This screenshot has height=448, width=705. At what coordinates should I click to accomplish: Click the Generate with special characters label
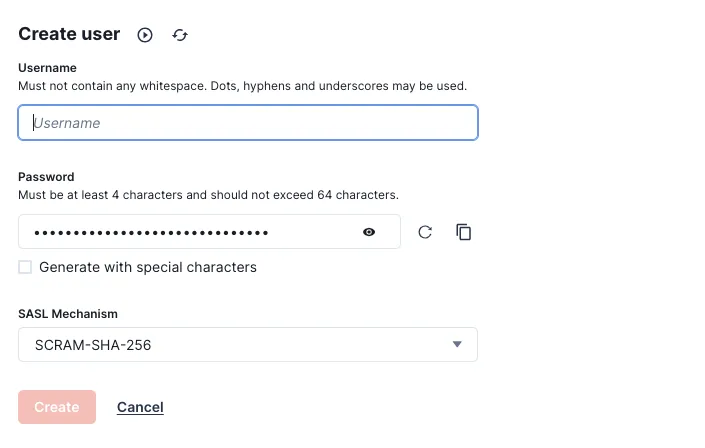coord(148,267)
